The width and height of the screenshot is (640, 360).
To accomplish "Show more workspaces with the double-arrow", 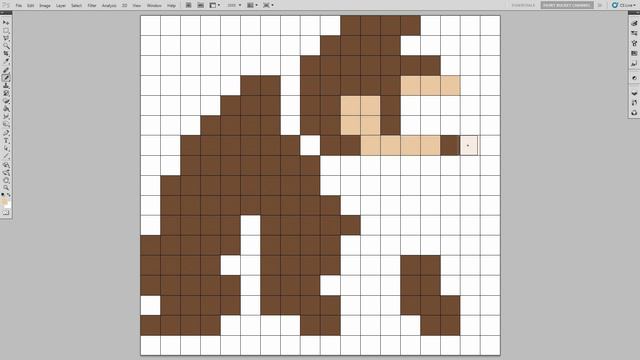I will coord(600,5).
